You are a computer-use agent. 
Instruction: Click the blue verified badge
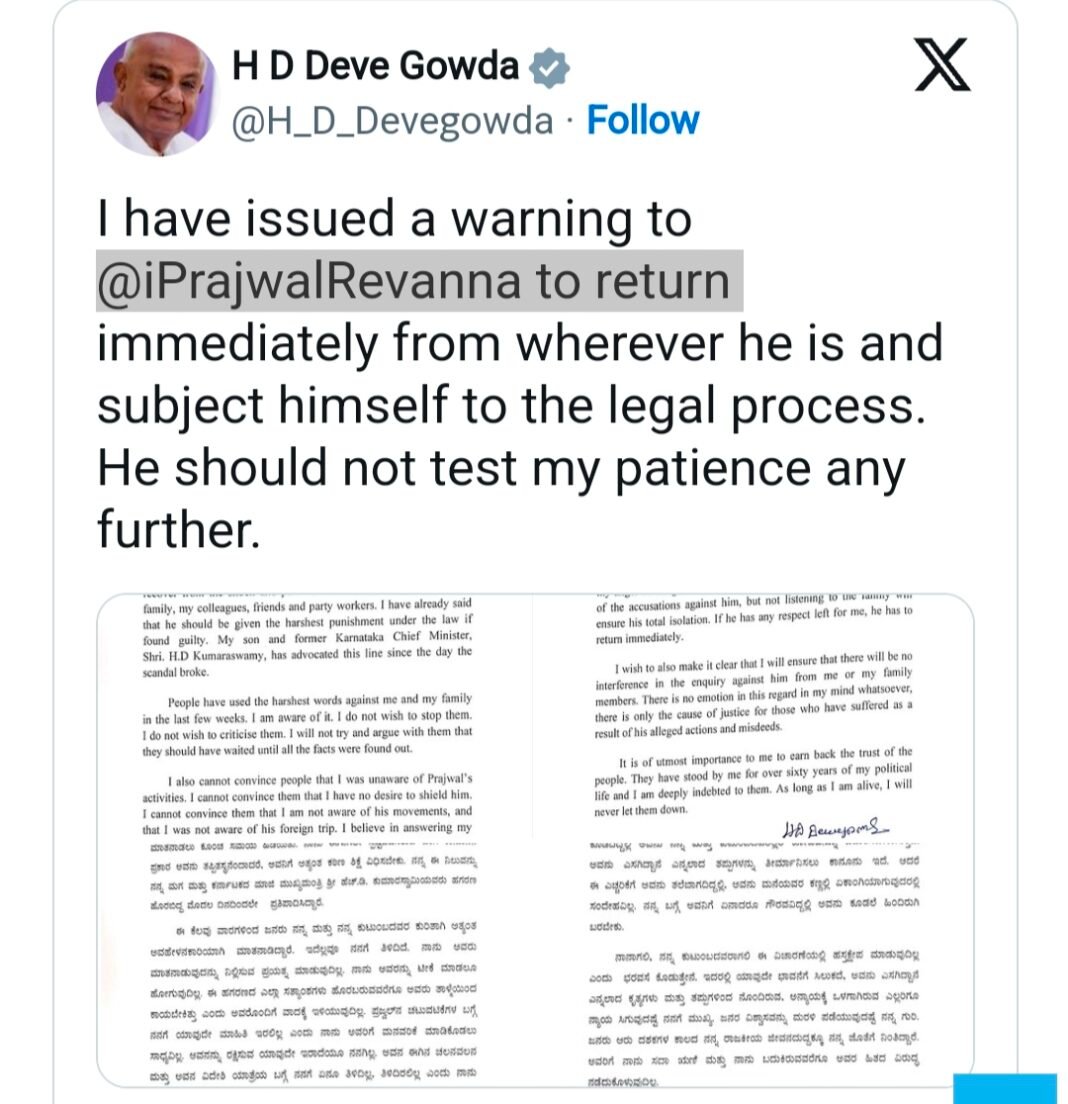[549, 68]
